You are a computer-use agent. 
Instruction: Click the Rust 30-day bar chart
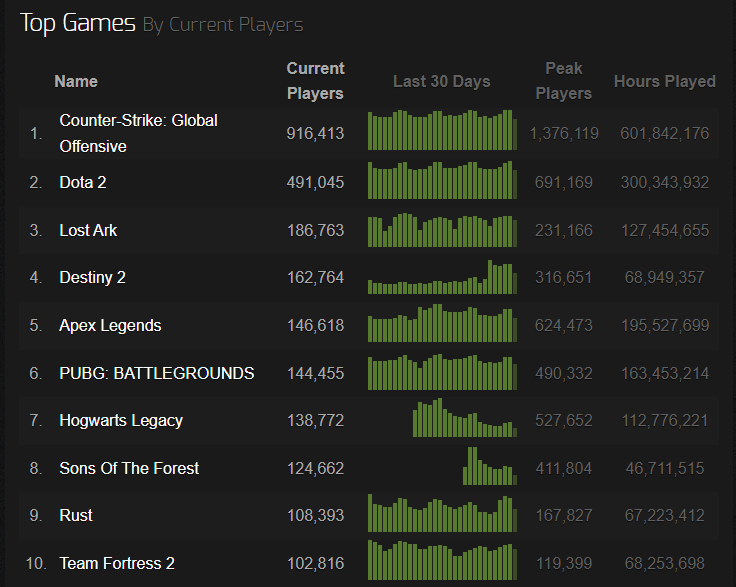442,513
